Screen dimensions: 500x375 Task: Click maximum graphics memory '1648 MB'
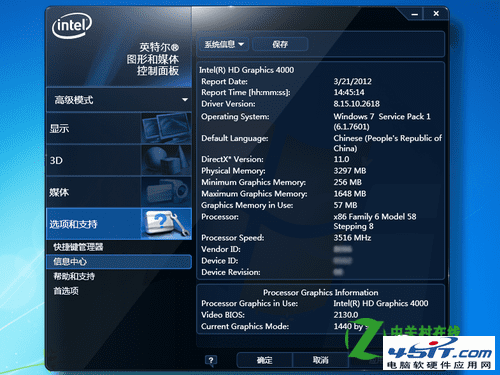click(x=350, y=194)
